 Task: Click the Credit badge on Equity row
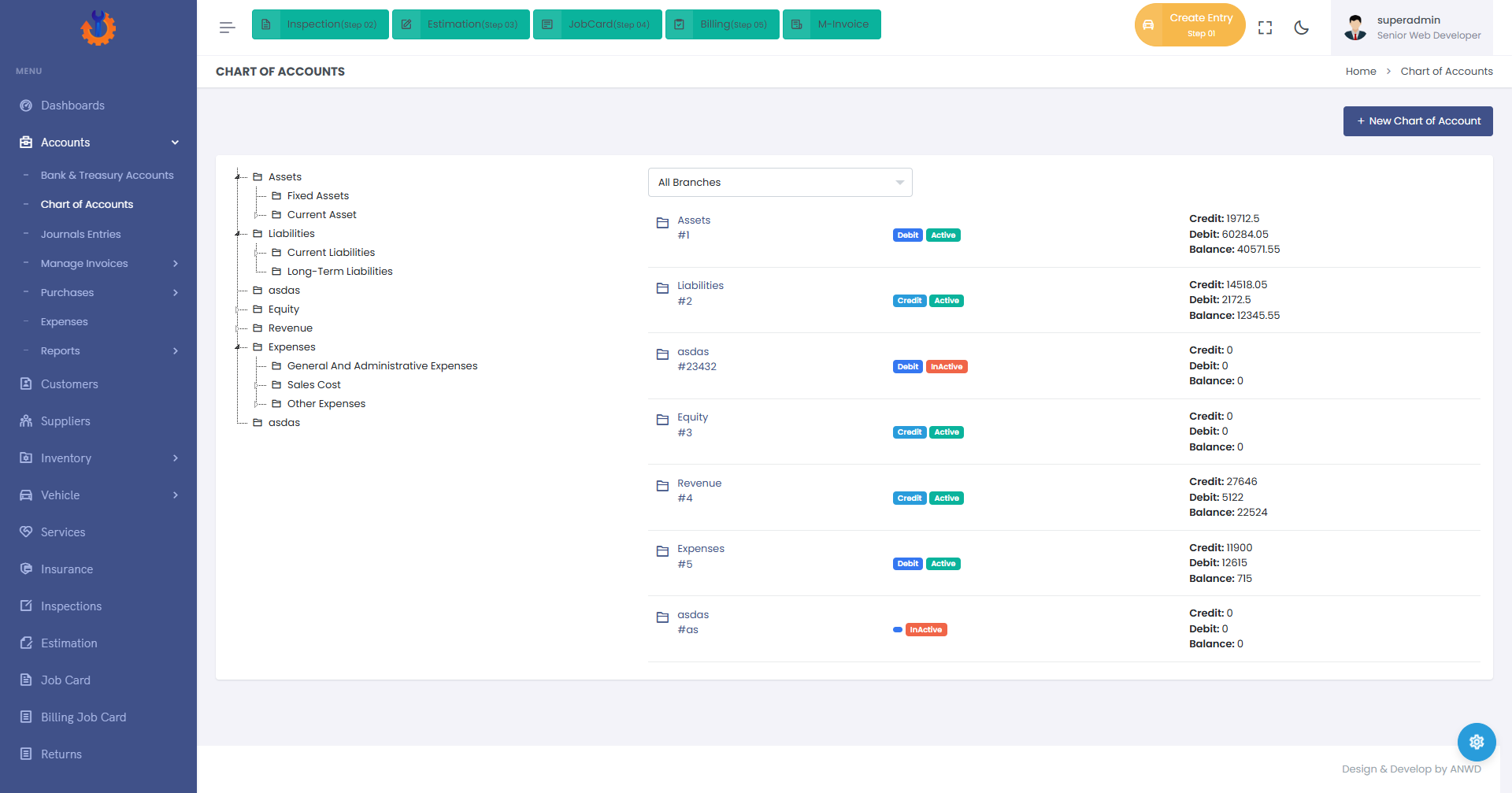(910, 432)
